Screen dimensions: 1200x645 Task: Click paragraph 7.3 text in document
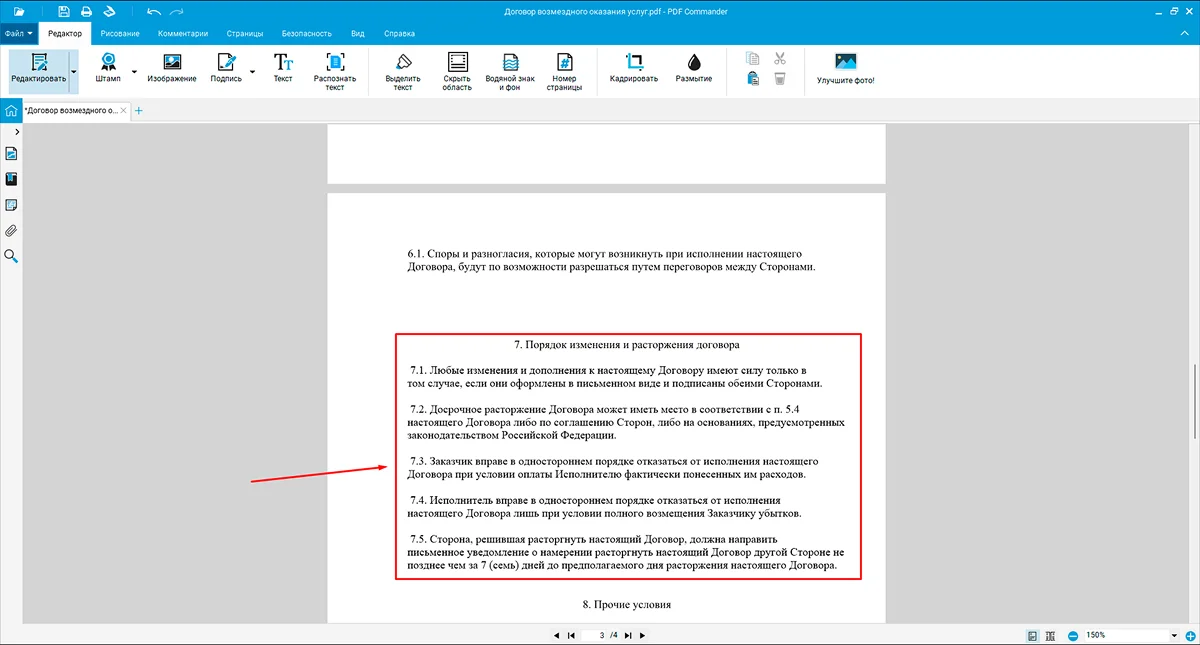(x=614, y=468)
